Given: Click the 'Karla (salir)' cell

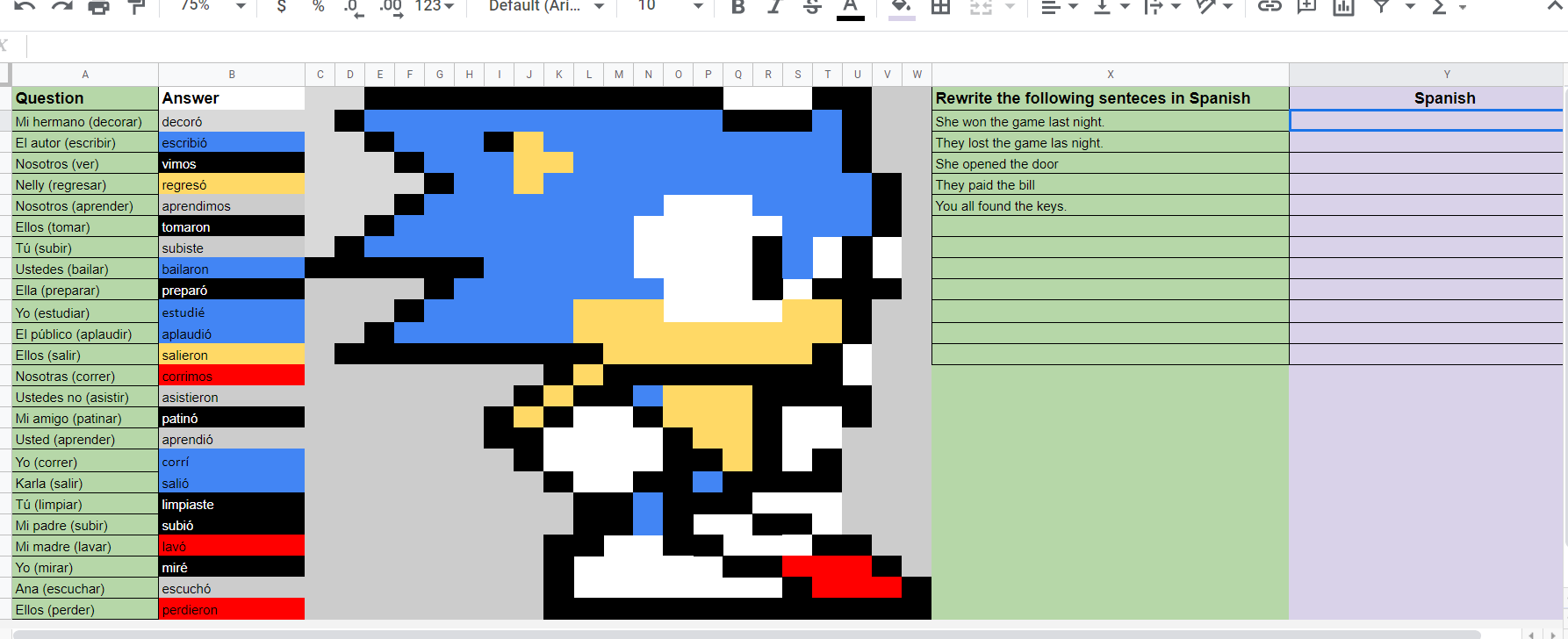Looking at the screenshot, I should point(85,483).
